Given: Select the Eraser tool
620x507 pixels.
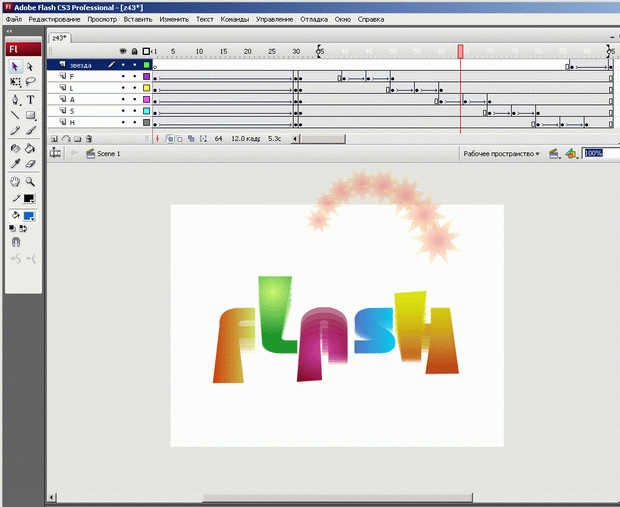Looking at the screenshot, I should 30,163.
